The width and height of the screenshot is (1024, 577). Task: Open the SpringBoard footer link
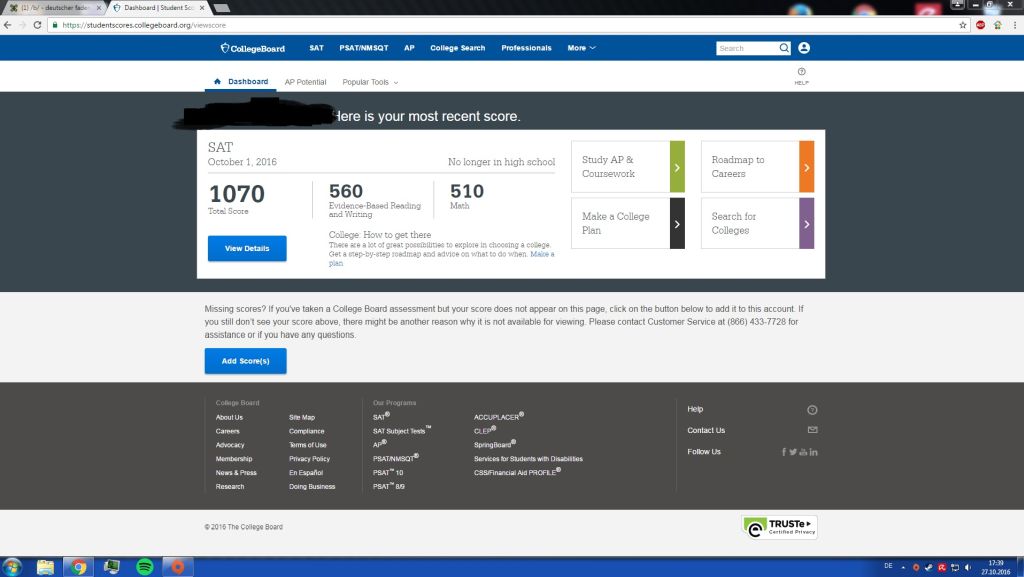[495, 444]
